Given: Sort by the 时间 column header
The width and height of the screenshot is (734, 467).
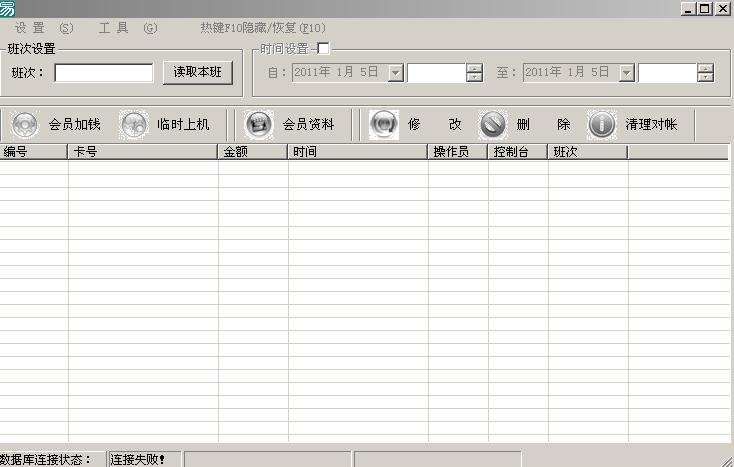Looking at the screenshot, I should (x=358, y=152).
